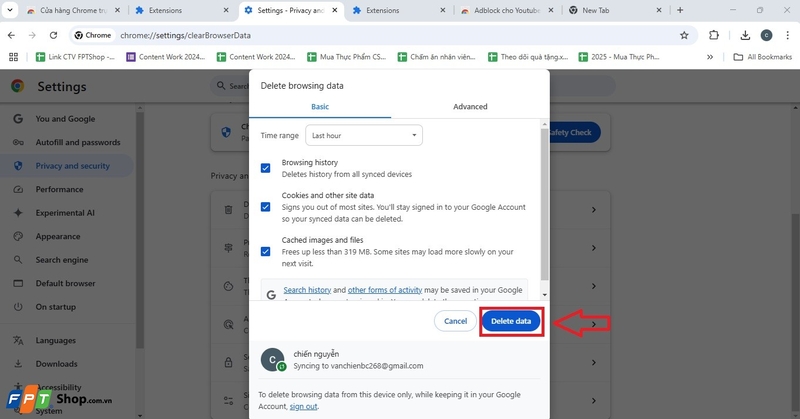
Task: Click the speedometer Performance icon
Action: pos(18,189)
